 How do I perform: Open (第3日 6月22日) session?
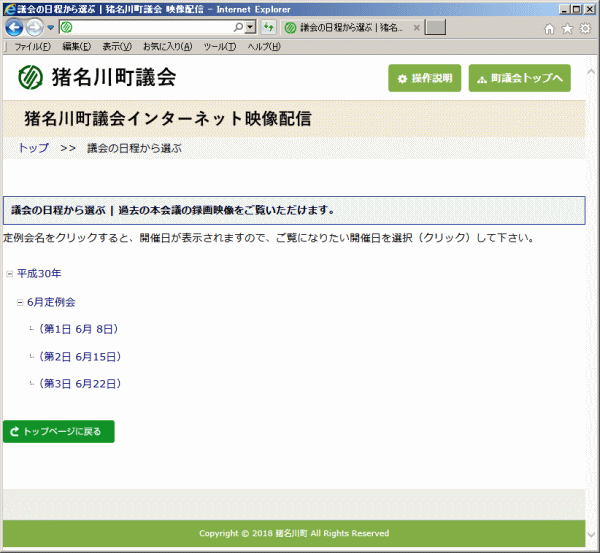pos(80,384)
